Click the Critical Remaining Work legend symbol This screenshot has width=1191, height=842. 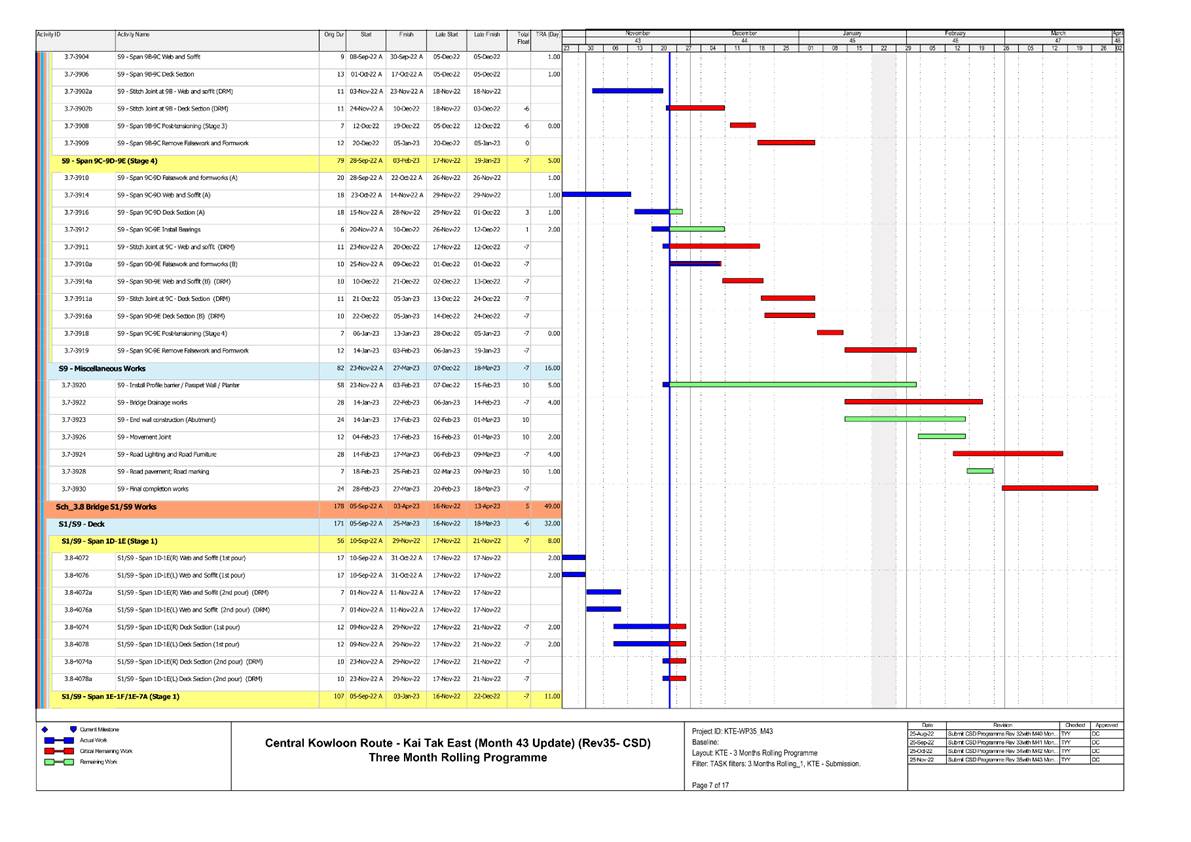click(x=58, y=751)
